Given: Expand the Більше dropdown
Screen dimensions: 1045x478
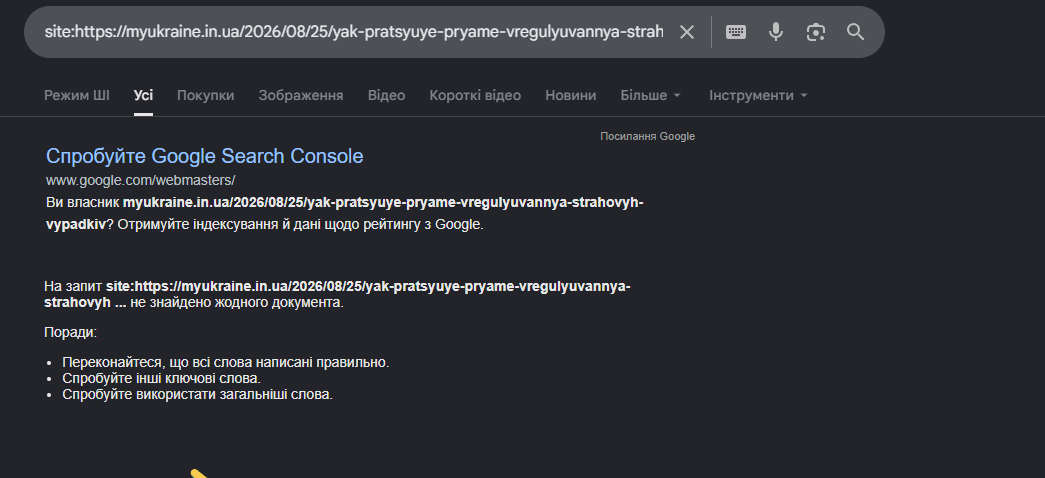Looking at the screenshot, I should point(650,95).
